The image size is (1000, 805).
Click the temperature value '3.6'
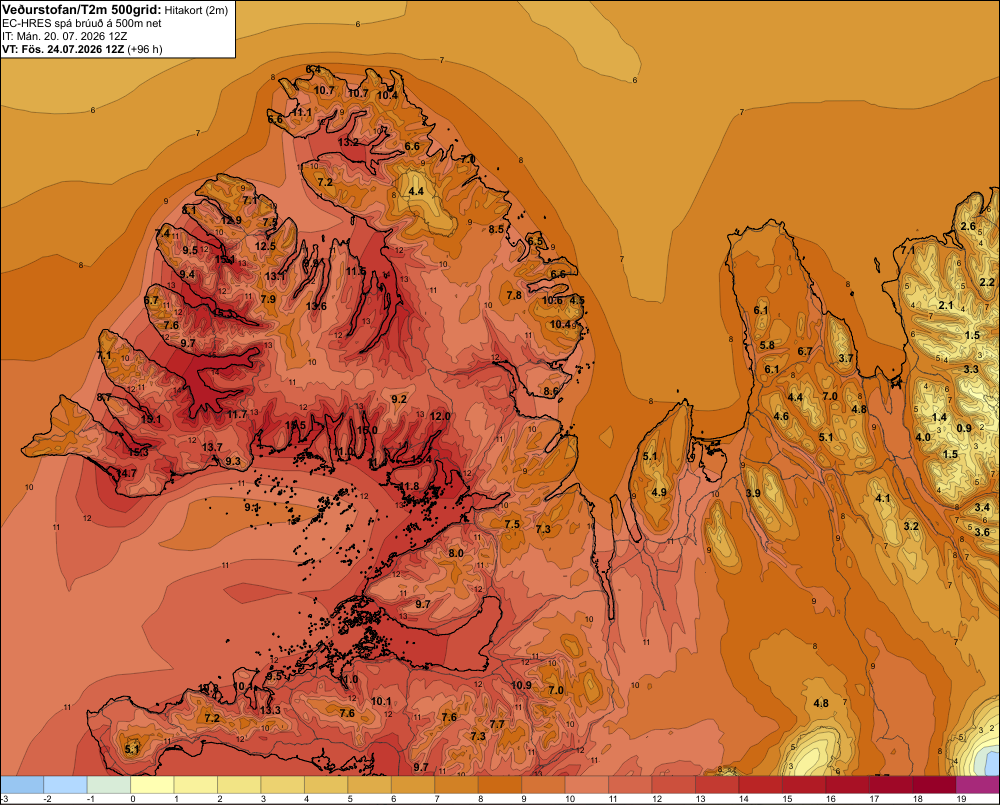pyautogui.click(x=982, y=532)
